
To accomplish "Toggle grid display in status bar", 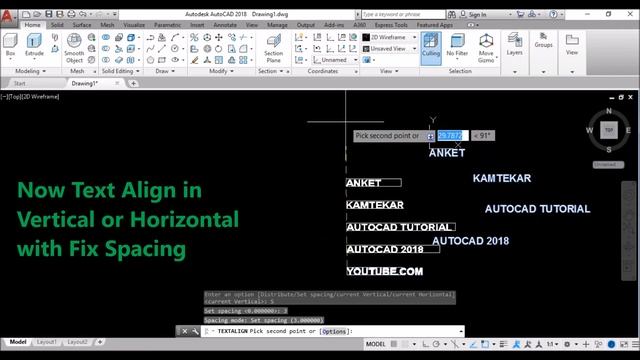I will [393, 344].
